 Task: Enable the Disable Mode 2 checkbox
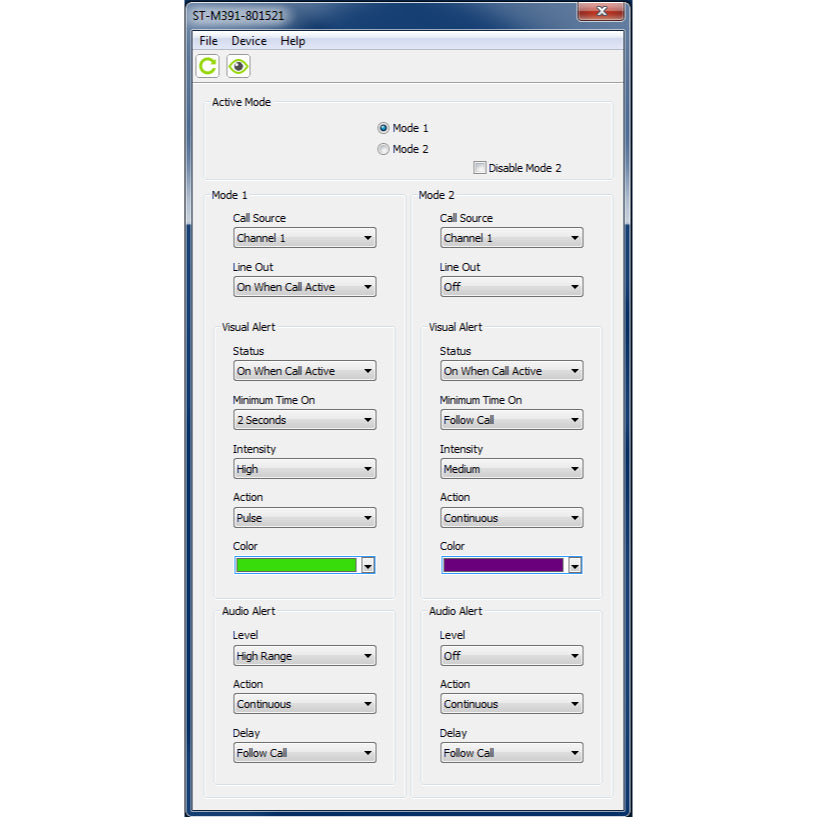click(x=480, y=168)
